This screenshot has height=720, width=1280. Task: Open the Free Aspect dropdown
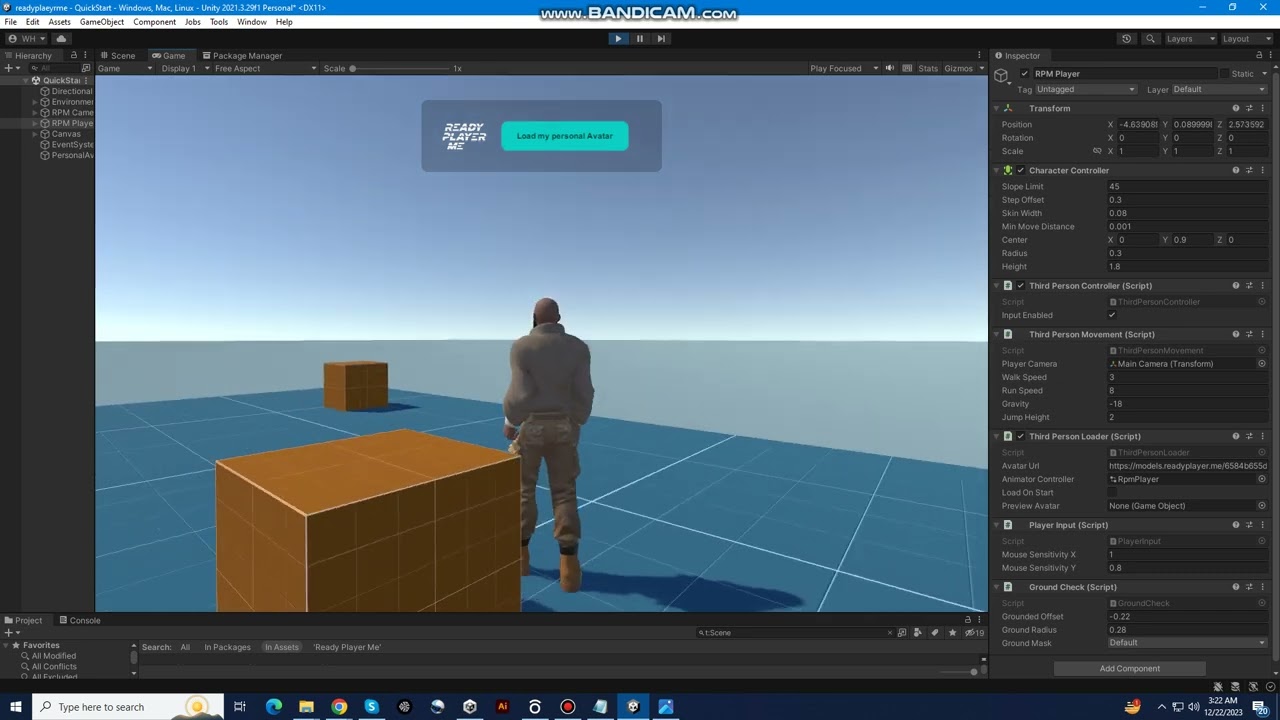click(265, 68)
